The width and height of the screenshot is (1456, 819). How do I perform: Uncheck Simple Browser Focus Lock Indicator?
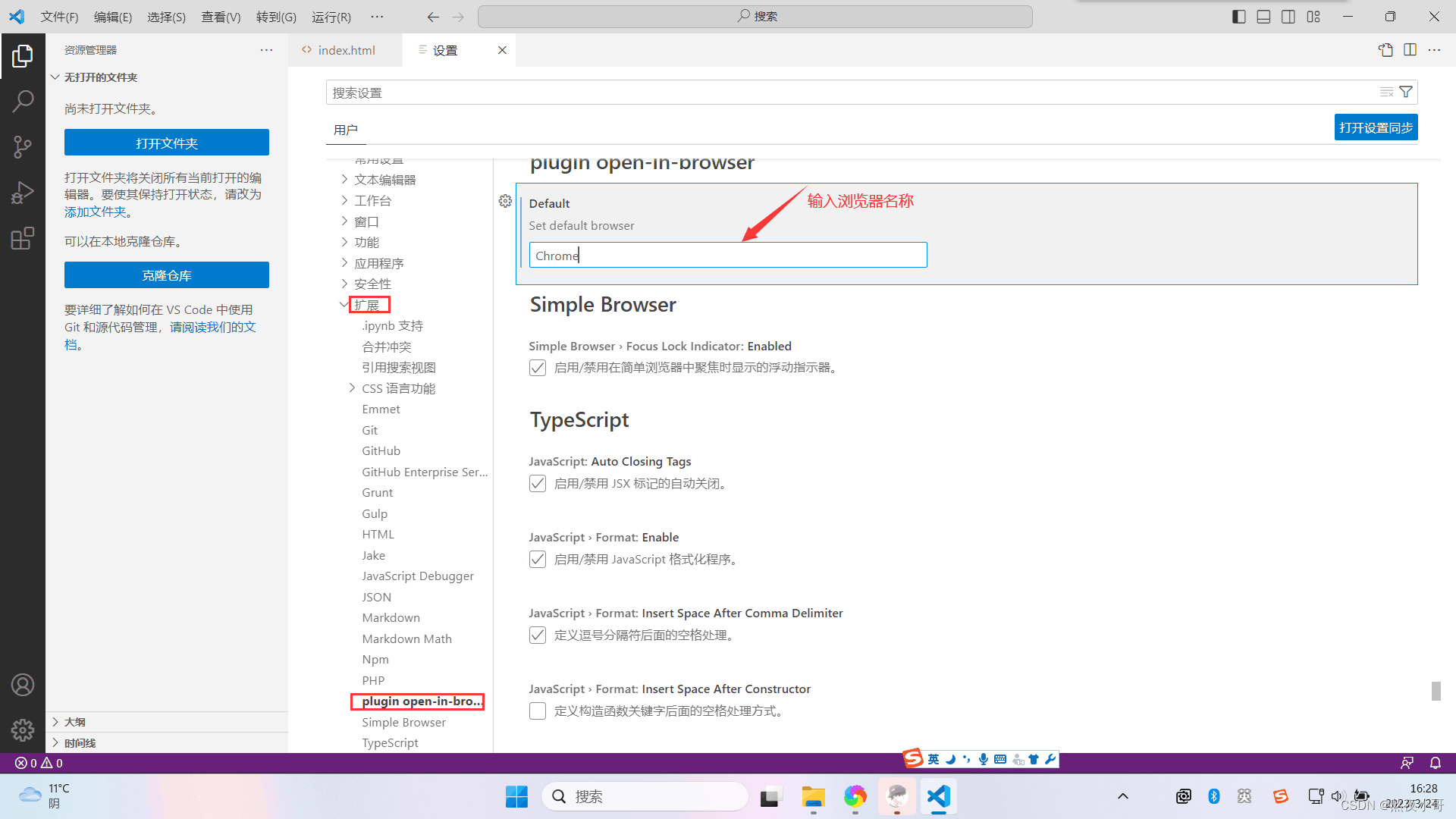[538, 367]
